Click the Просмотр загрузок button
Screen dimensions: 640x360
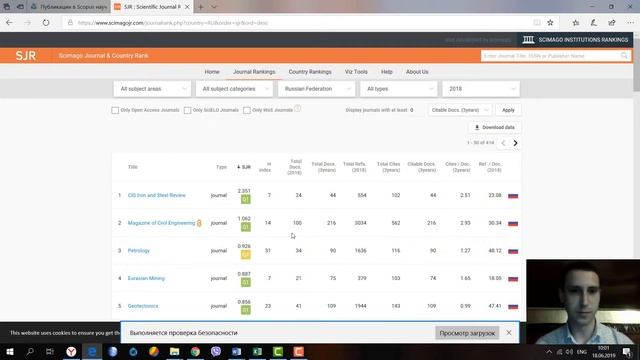click(x=467, y=333)
